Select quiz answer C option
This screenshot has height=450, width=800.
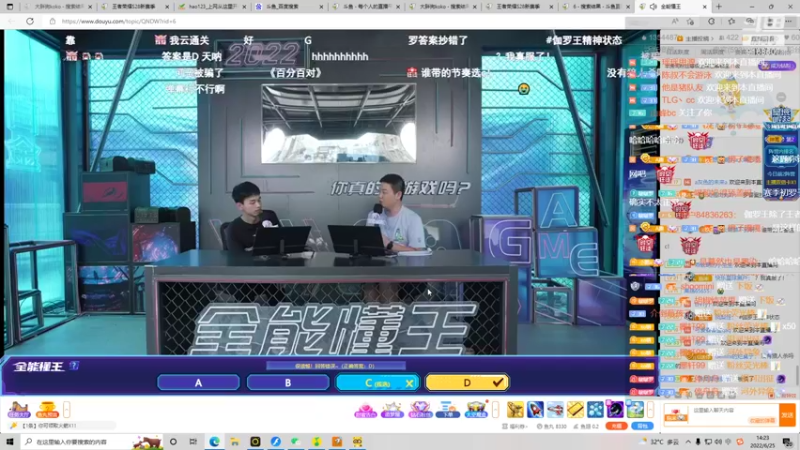pyautogui.click(x=377, y=383)
